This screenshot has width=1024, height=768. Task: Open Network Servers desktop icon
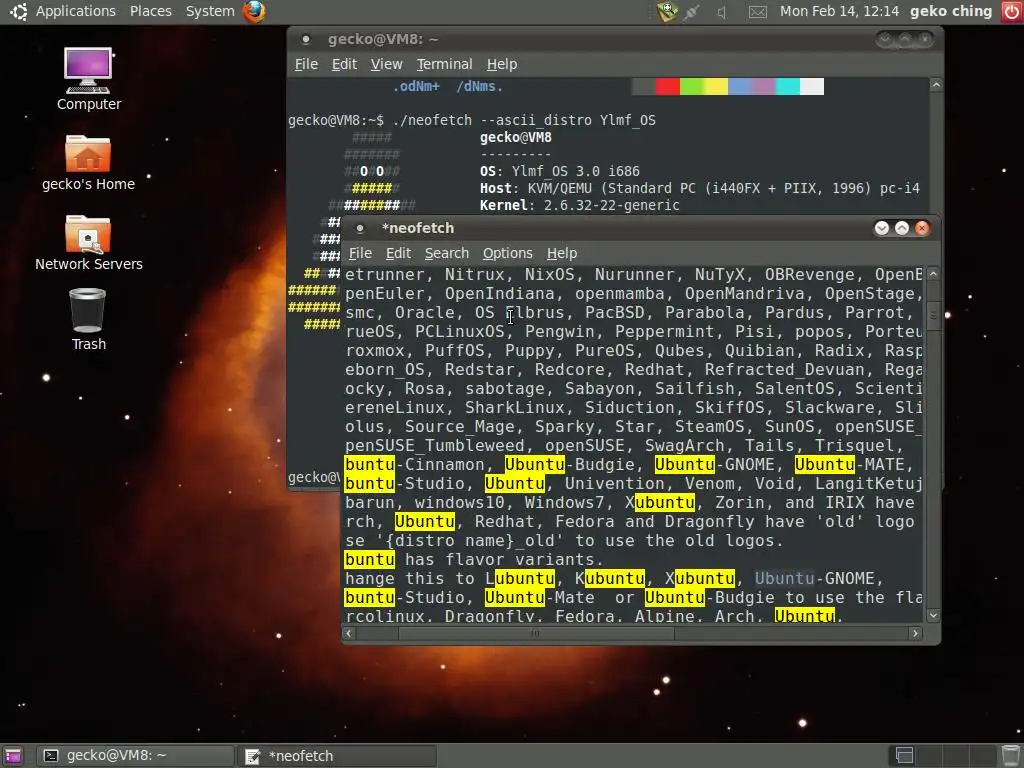click(88, 243)
